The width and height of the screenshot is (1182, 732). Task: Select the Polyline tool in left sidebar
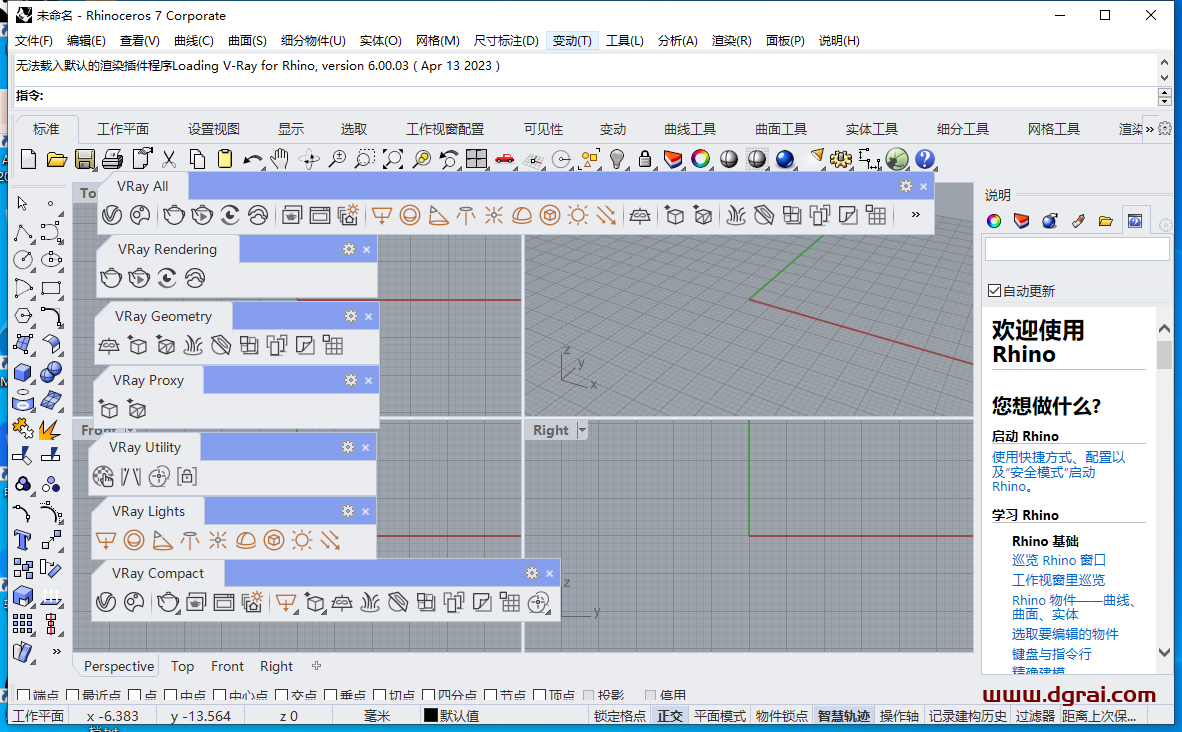[23, 232]
